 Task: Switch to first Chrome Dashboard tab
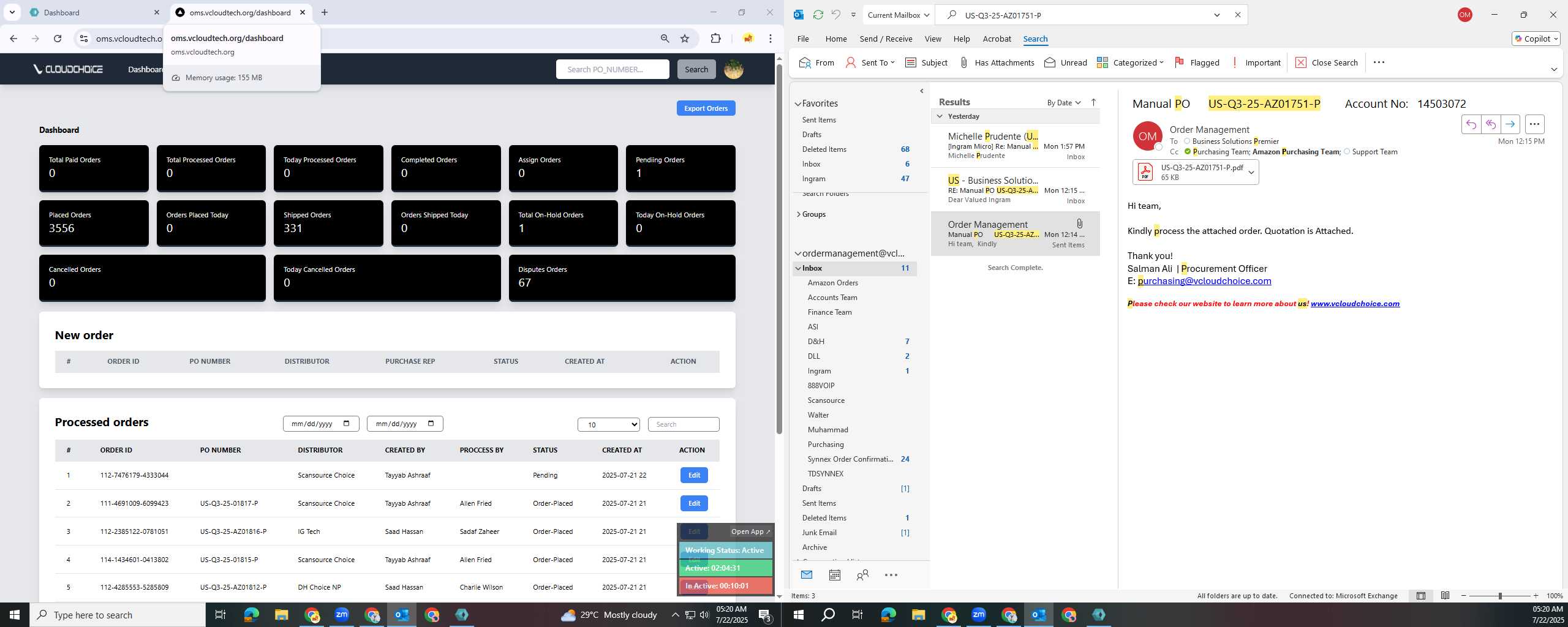click(93, 12)
